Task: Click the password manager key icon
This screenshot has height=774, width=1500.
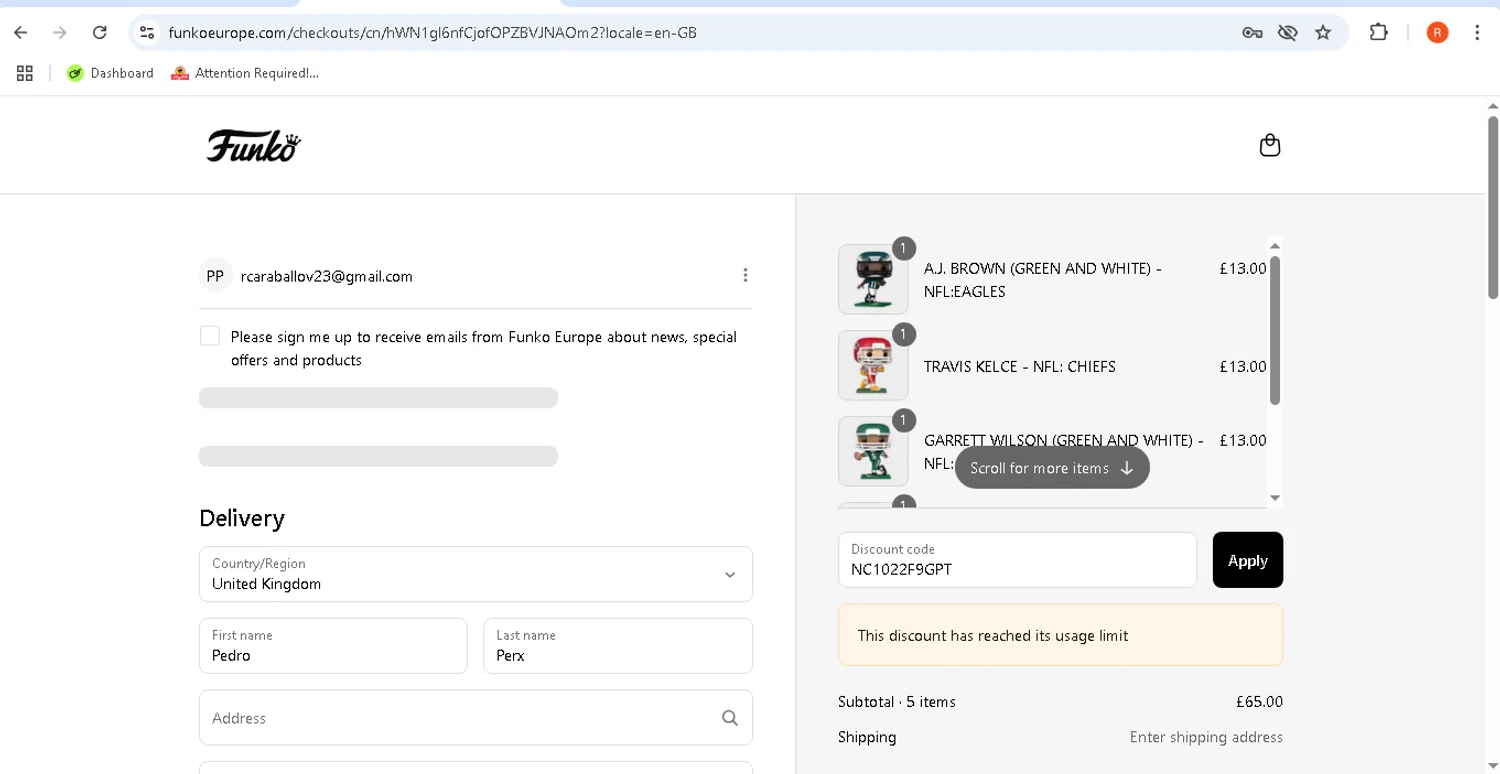Action: (1252, 33)
